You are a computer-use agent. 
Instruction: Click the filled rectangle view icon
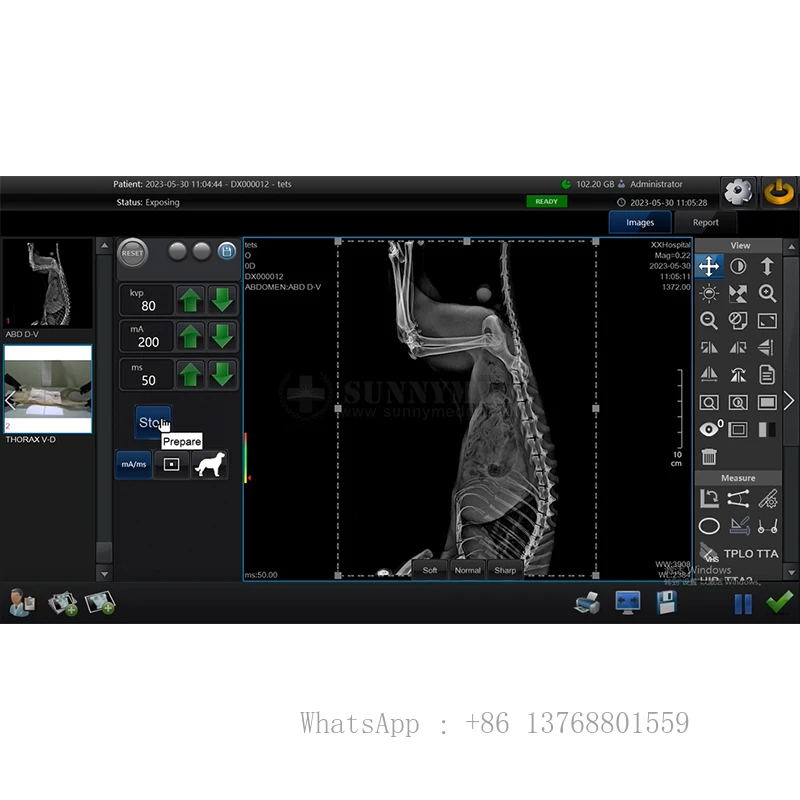767,403
